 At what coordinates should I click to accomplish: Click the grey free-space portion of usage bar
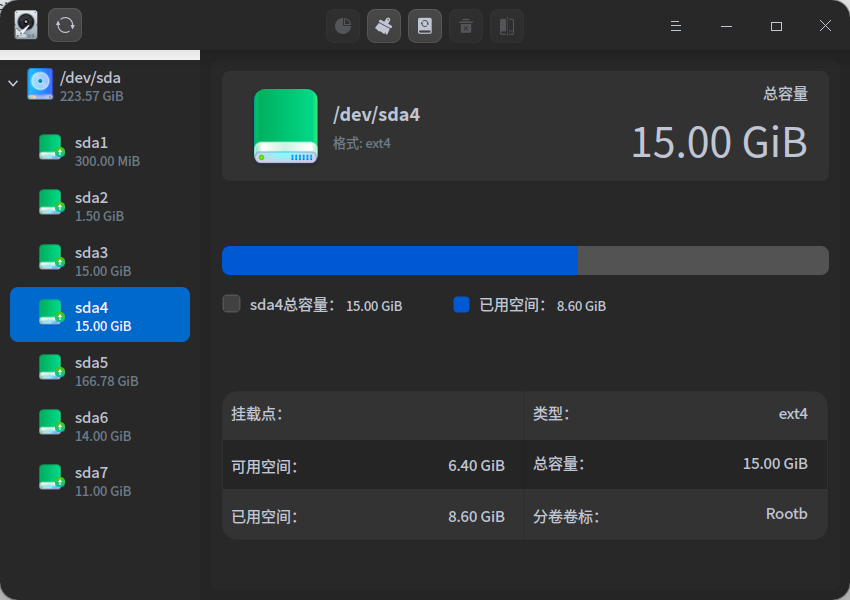coord(703,260)
